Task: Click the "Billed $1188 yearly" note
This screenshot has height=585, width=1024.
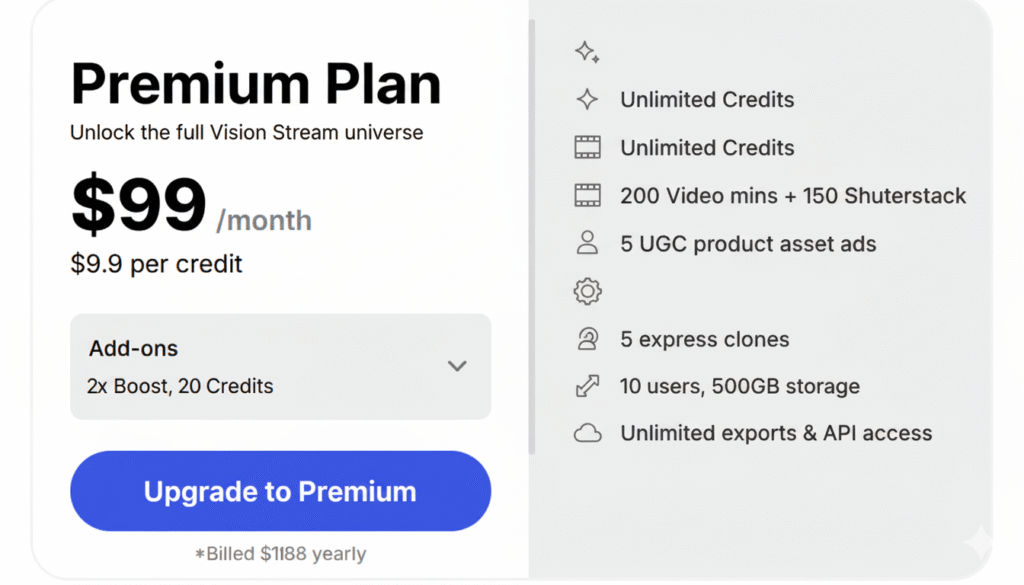Action: tap(280, 554)
